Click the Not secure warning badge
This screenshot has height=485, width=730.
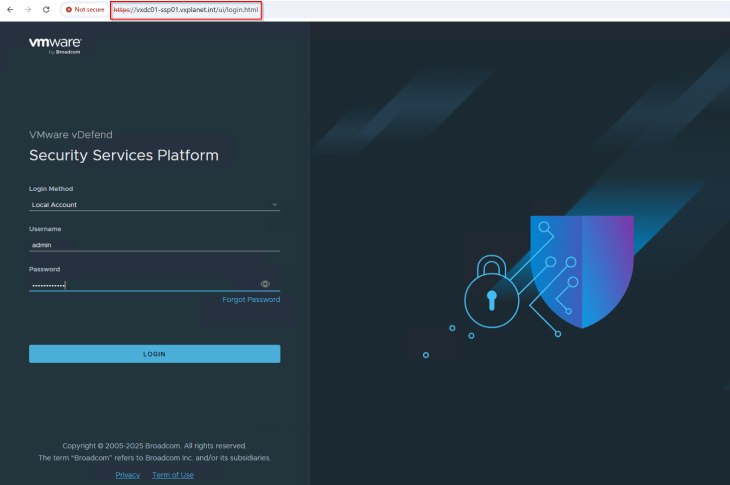85,9
